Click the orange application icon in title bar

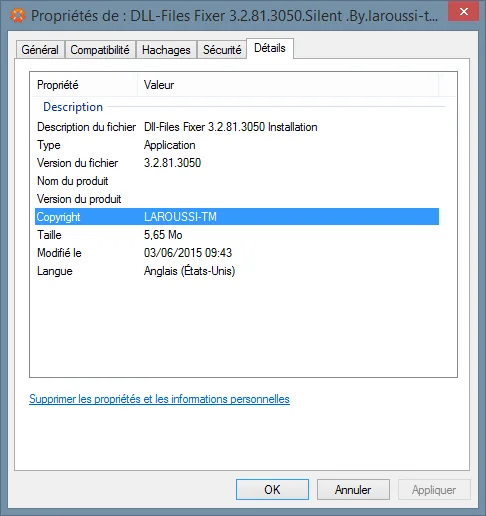[17, 15]
